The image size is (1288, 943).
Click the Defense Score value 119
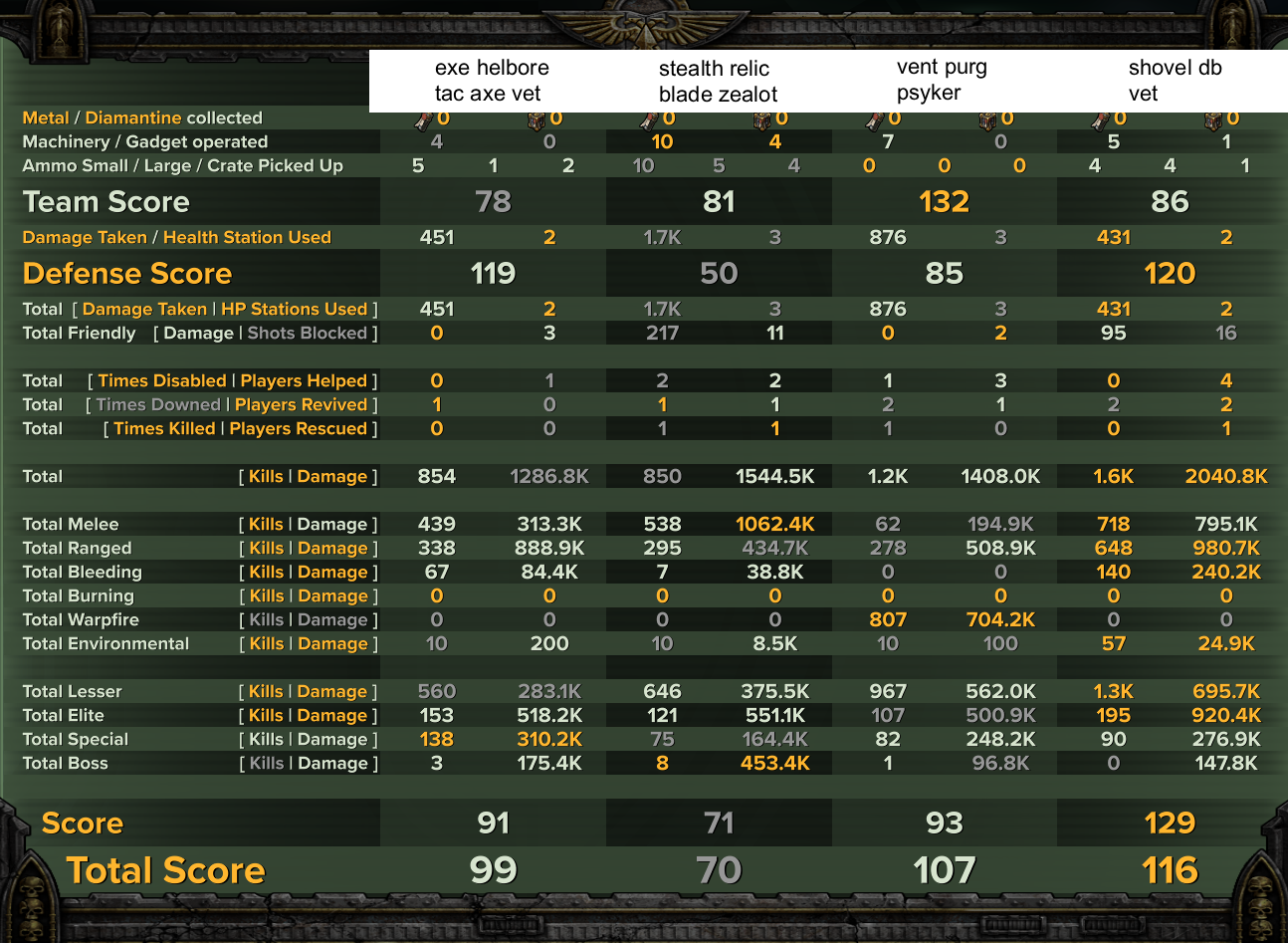point(493,274)
